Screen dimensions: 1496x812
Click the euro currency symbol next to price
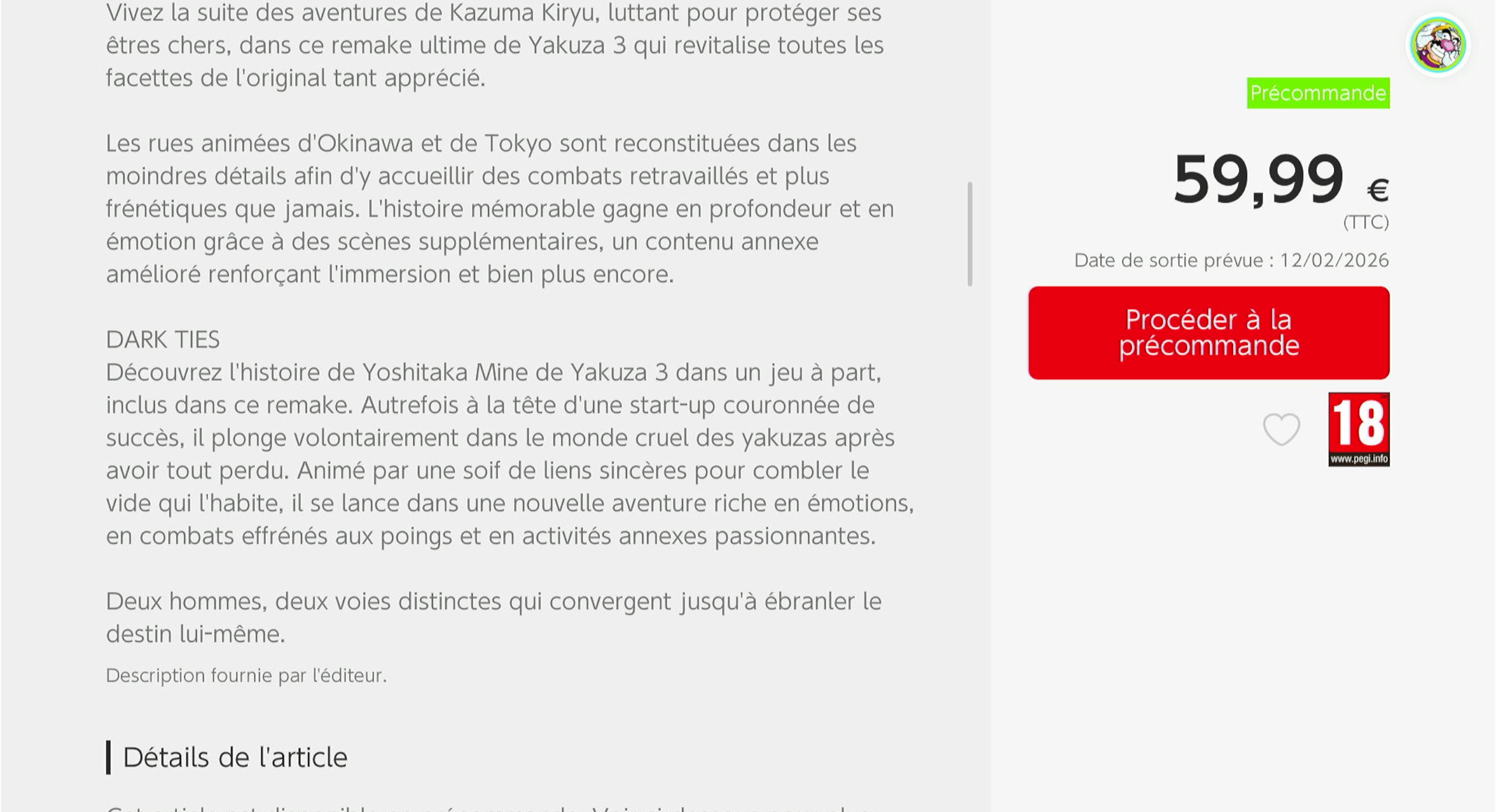(x=1378, y=190)
